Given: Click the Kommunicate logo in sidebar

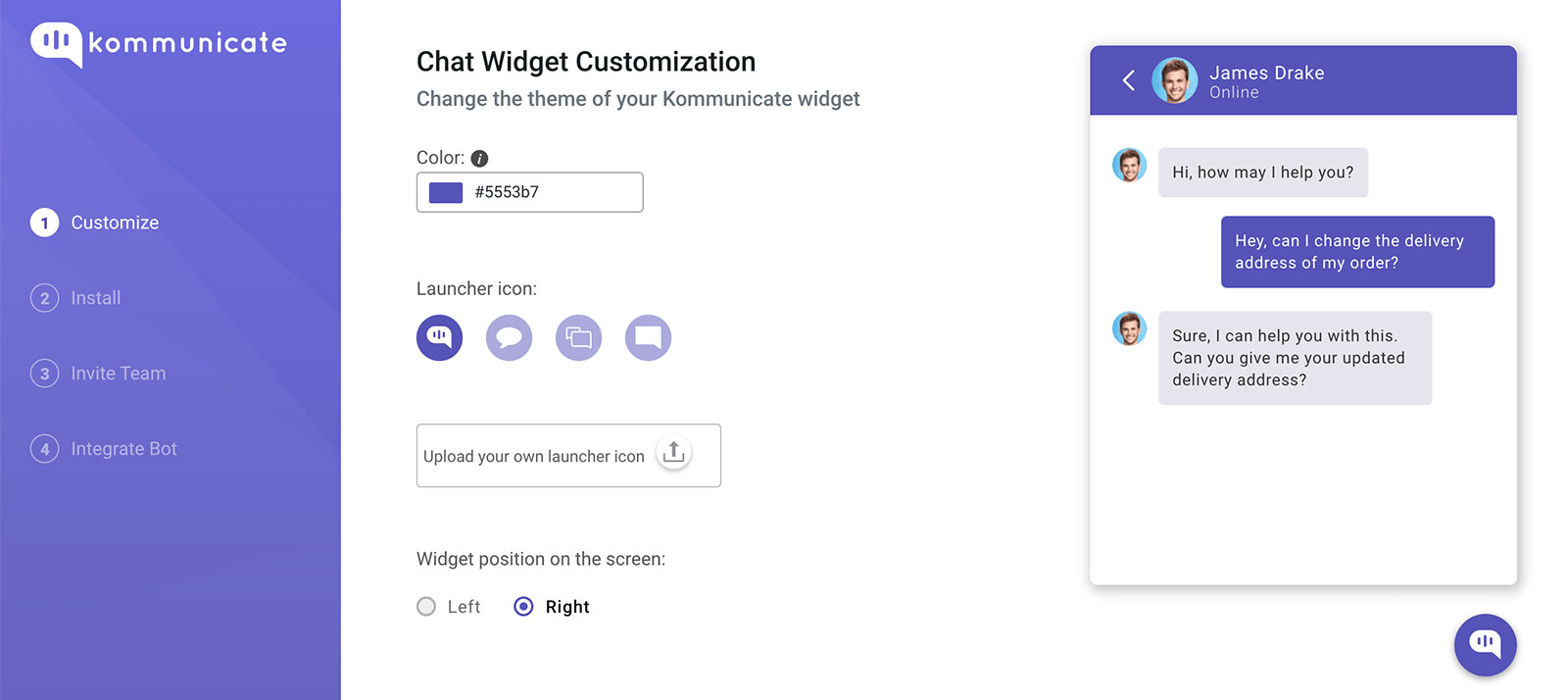Looking at the screenshot, I should pyautogui.click(x=158, y=43).
